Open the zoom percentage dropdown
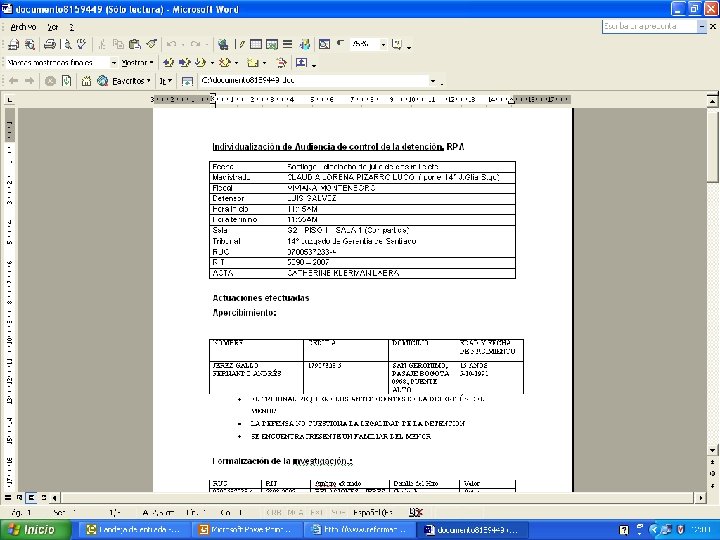The image size is (720, 540). pos(382,44)
